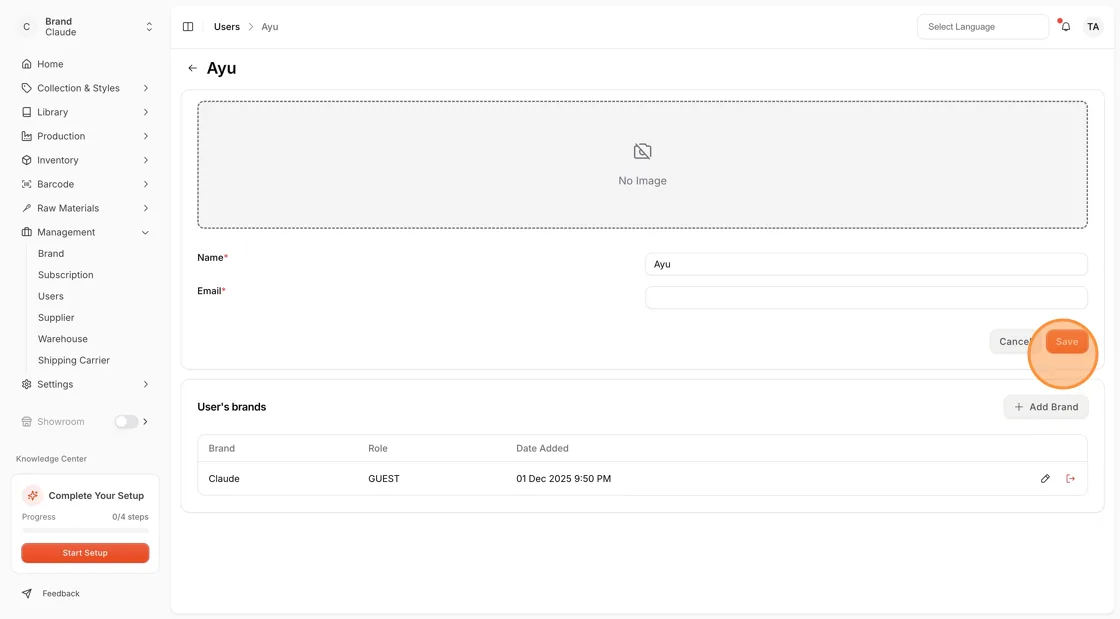This screenshot has height=619, width=1120.
Task: Click the Name input field
Action: [x=866, y=264]
